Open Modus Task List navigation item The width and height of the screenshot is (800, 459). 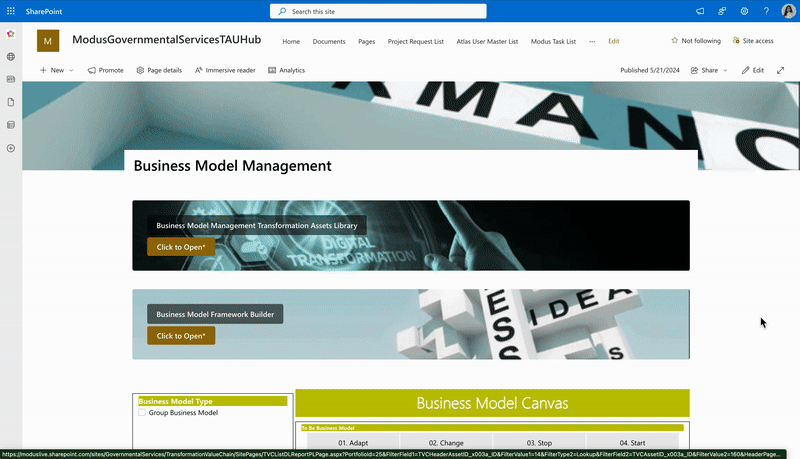click(553, 41)
